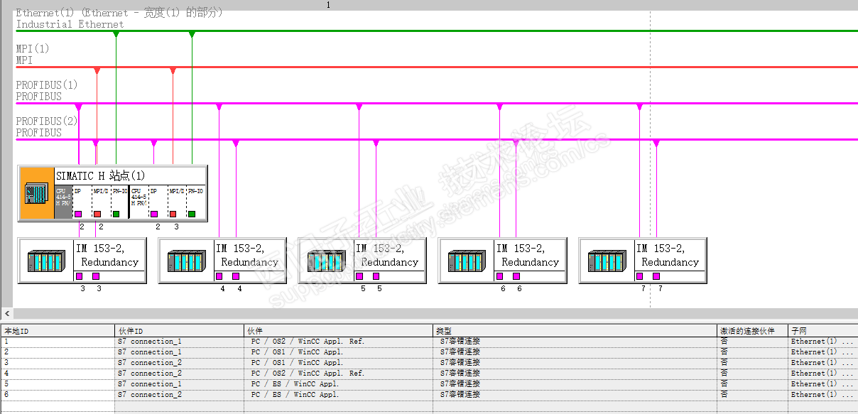Viewport: 858px width, 414px height.
Task: Select station icon of IM 153-2 address 3
Action: tap(46, 260)
